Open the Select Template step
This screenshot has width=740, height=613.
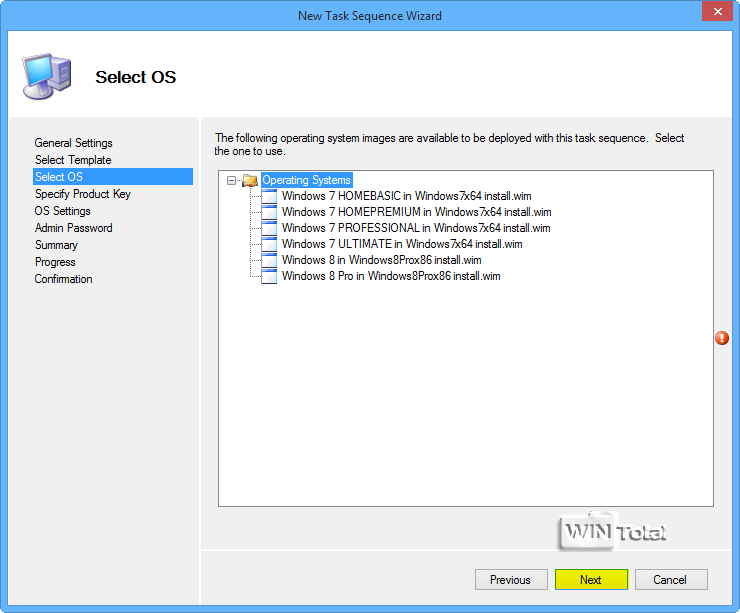click(73, 160)
